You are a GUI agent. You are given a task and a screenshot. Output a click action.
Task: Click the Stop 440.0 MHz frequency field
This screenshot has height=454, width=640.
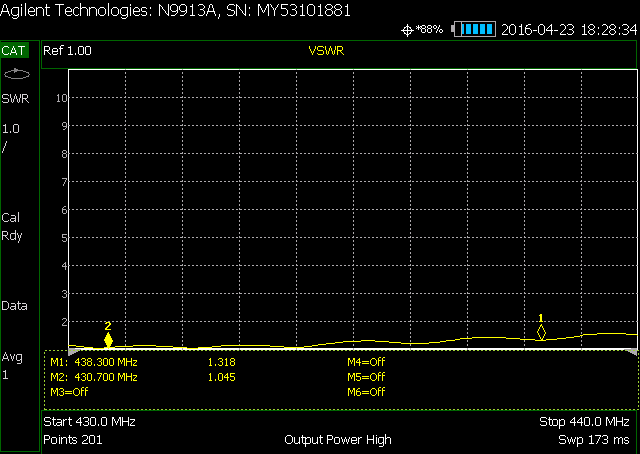click(x=585, y=422)
